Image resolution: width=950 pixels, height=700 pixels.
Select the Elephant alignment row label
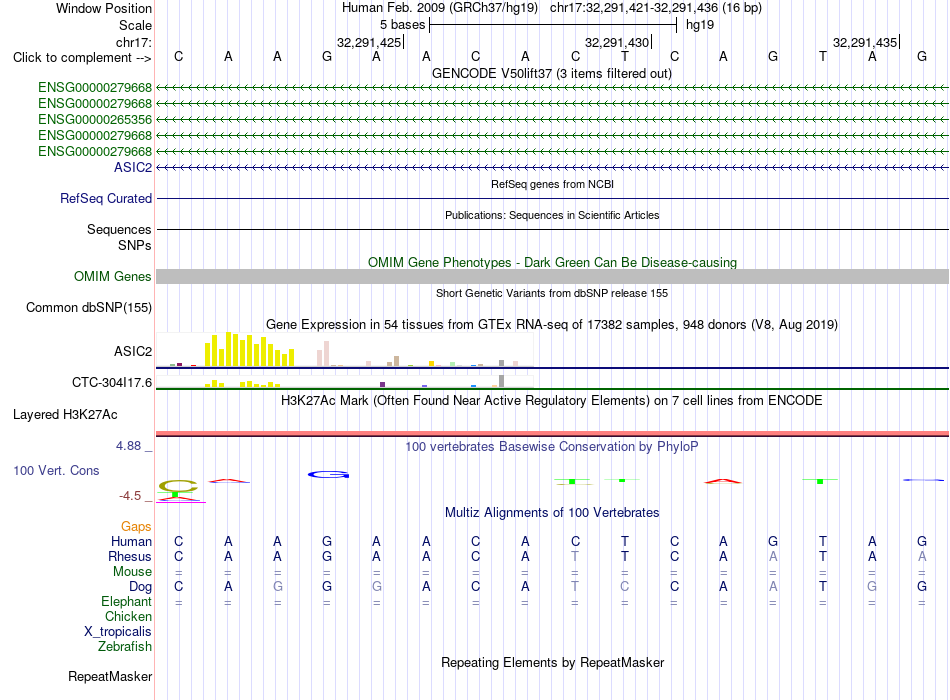(x=126, y=601)
